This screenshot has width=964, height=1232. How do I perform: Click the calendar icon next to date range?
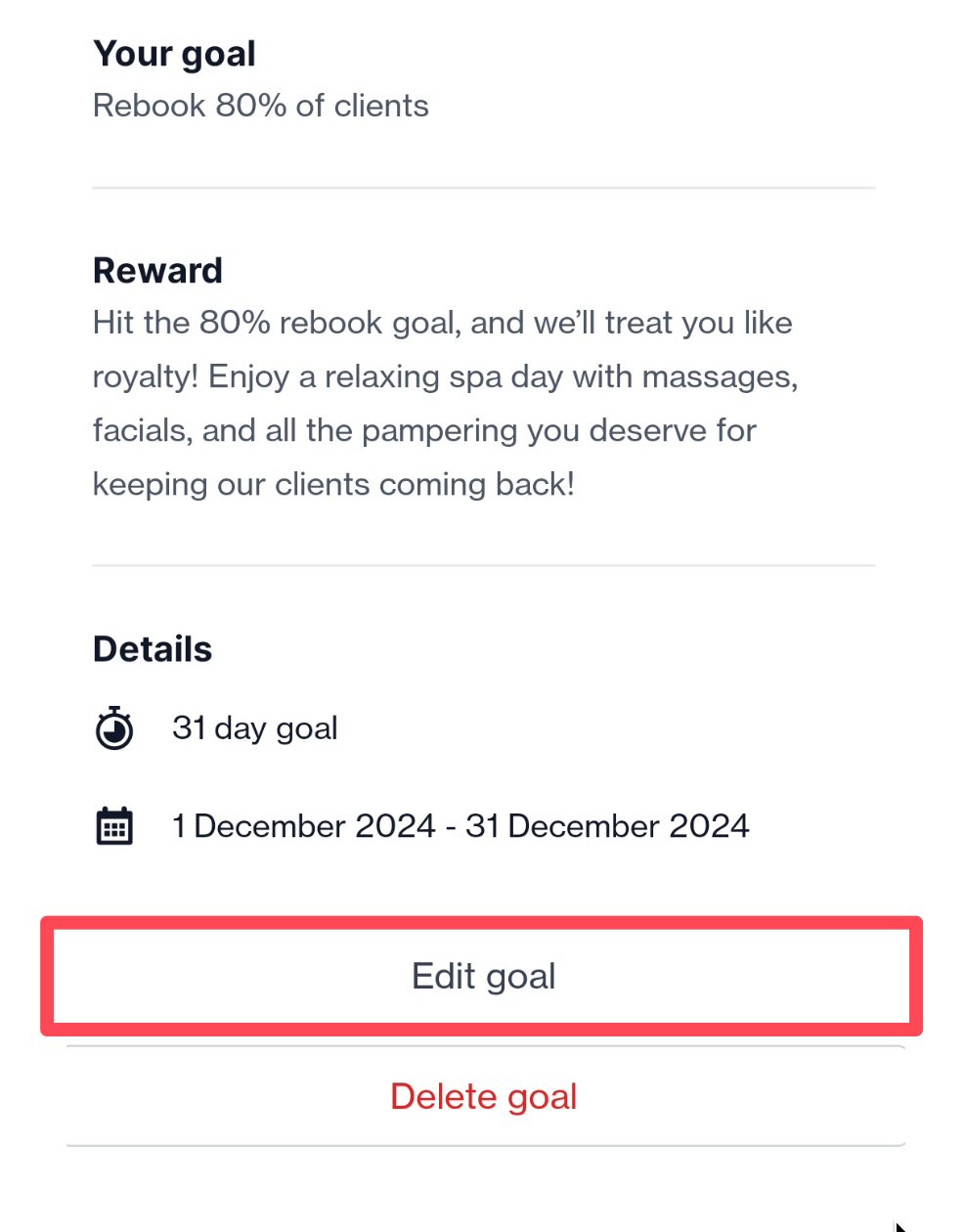114,826
